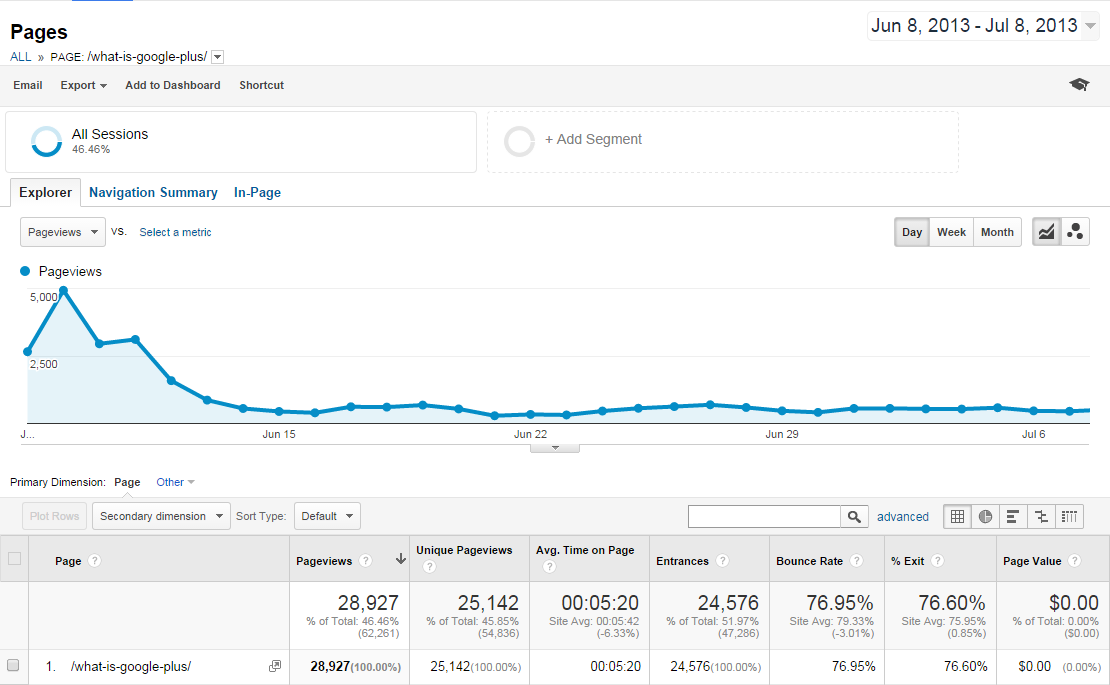Viewport: 1110px width, 685px height.
Task: Open the page path dropdown arrow
Action: point(218,57)
